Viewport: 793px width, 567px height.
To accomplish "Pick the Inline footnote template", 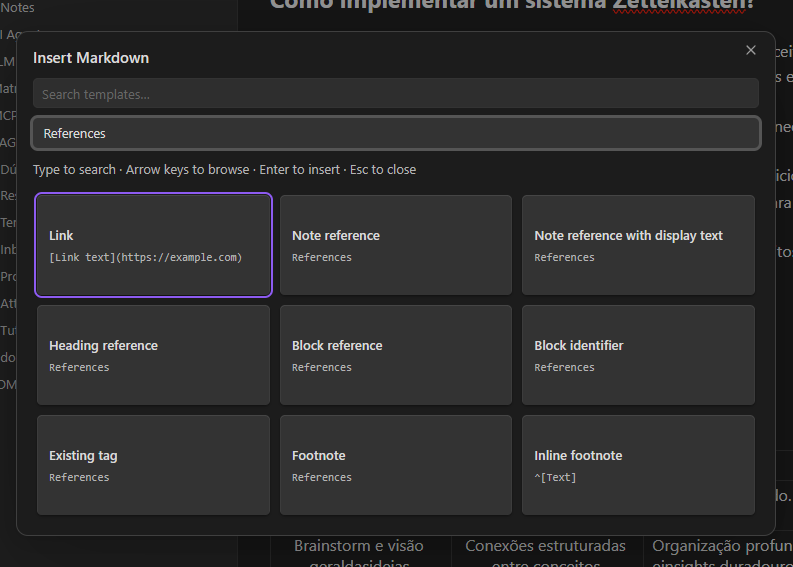I will coord(638,465).
